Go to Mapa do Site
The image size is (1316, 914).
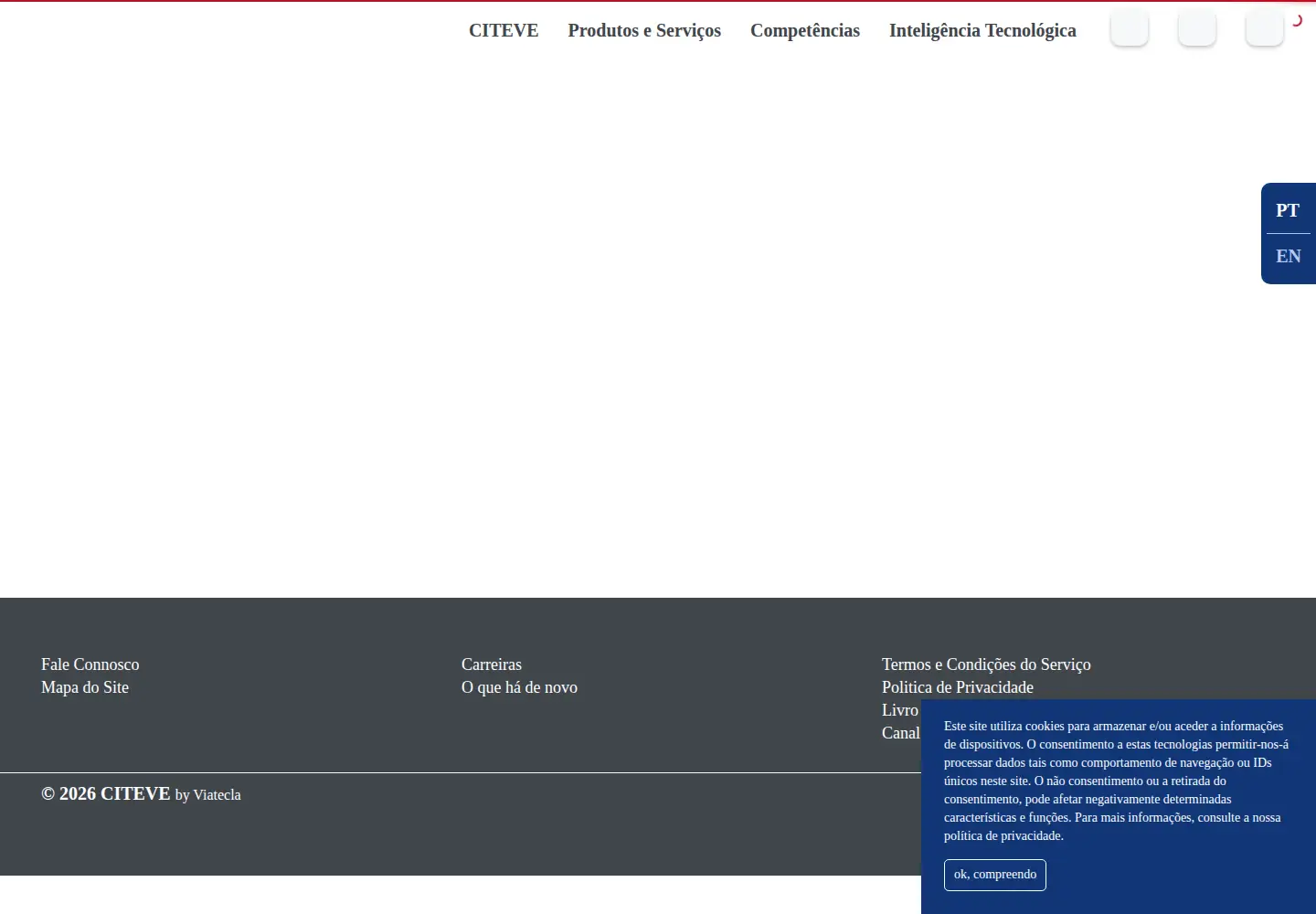[85, 687]
